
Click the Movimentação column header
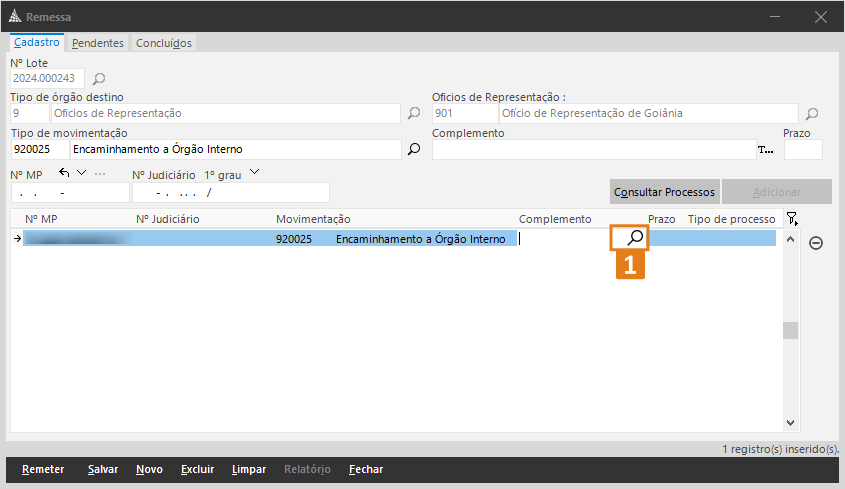point(313,219)
